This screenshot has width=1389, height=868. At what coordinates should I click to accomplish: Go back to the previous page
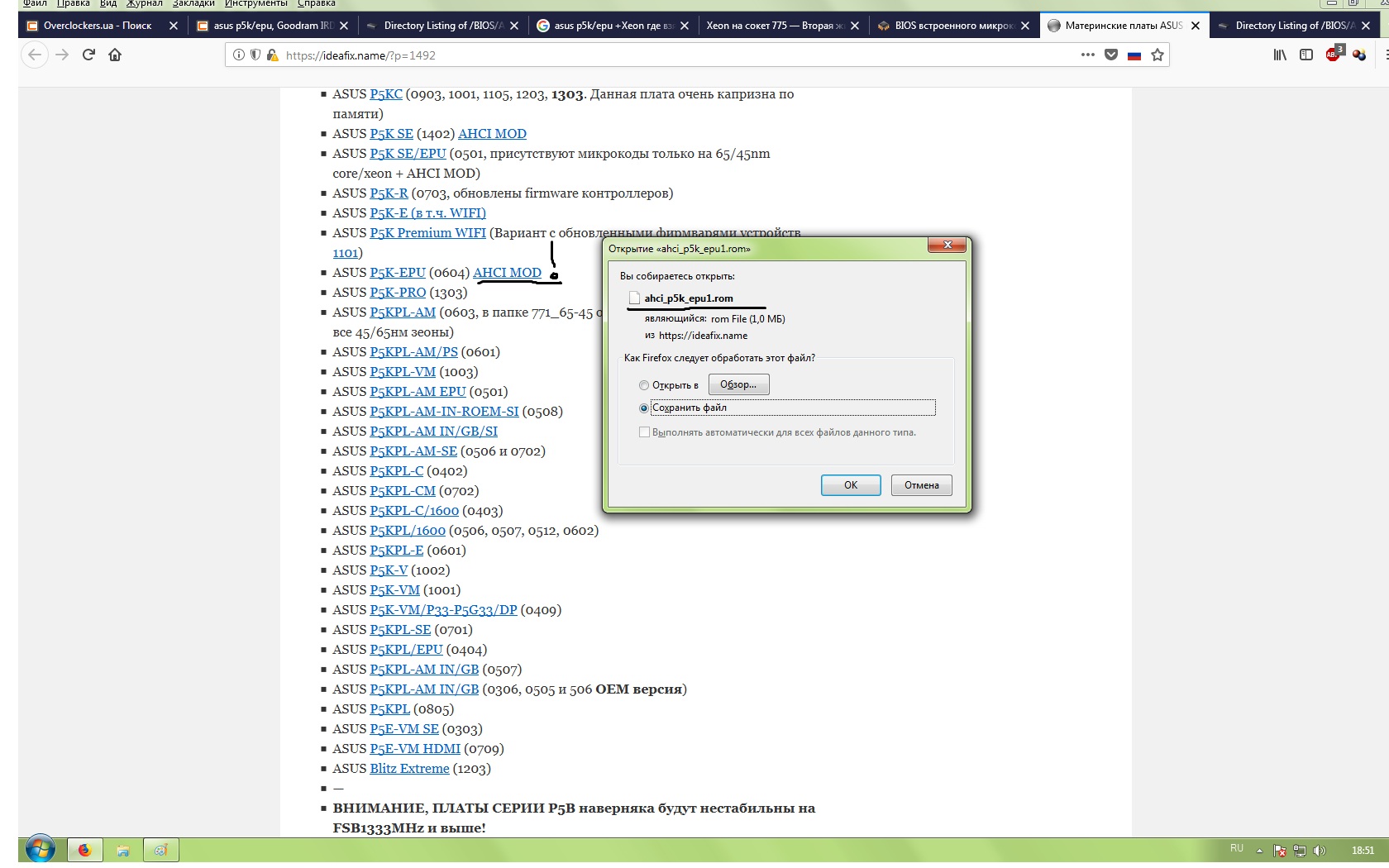(x=34, y=55)
